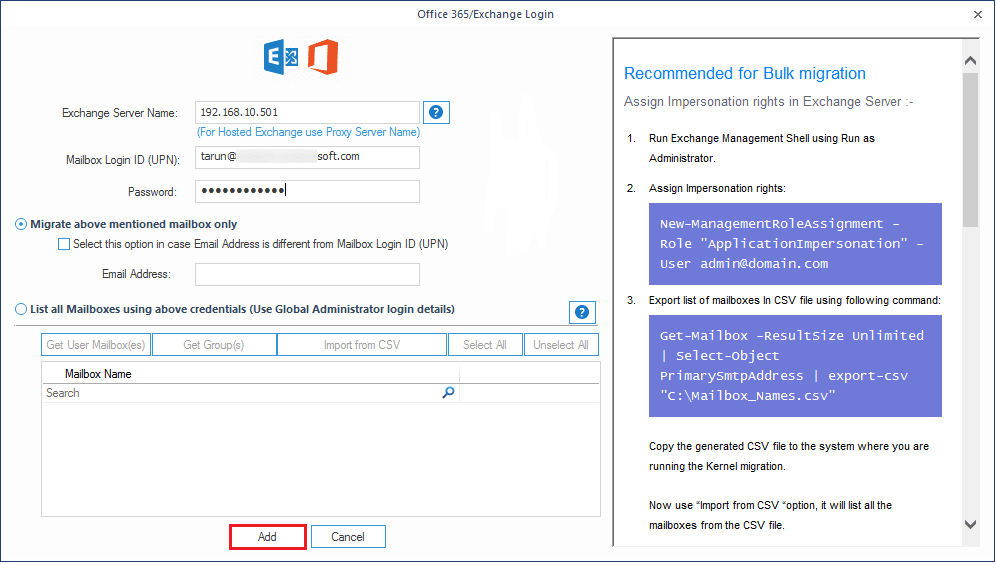Image resolution: width=997 pixels, height=564 pixels.
Task: Click the Proxy Server Name hint text
Action: pyautogui.click(x=308, y=132)
